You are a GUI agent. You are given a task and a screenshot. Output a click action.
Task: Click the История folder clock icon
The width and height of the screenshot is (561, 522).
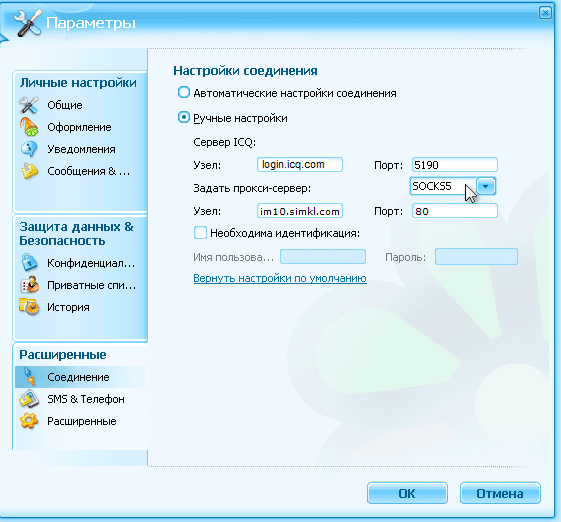[x=29, y=307]
